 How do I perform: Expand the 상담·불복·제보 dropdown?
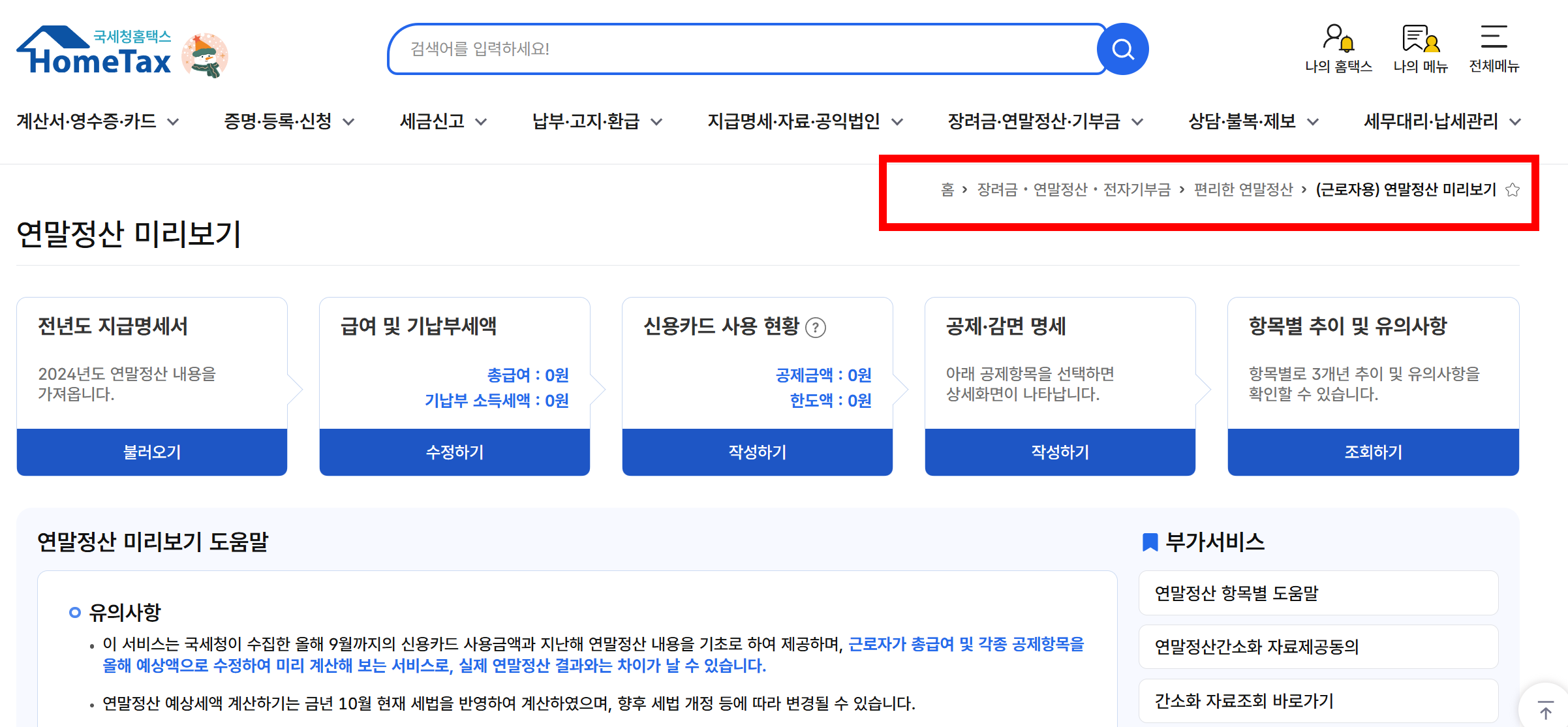pos(1313,121)
